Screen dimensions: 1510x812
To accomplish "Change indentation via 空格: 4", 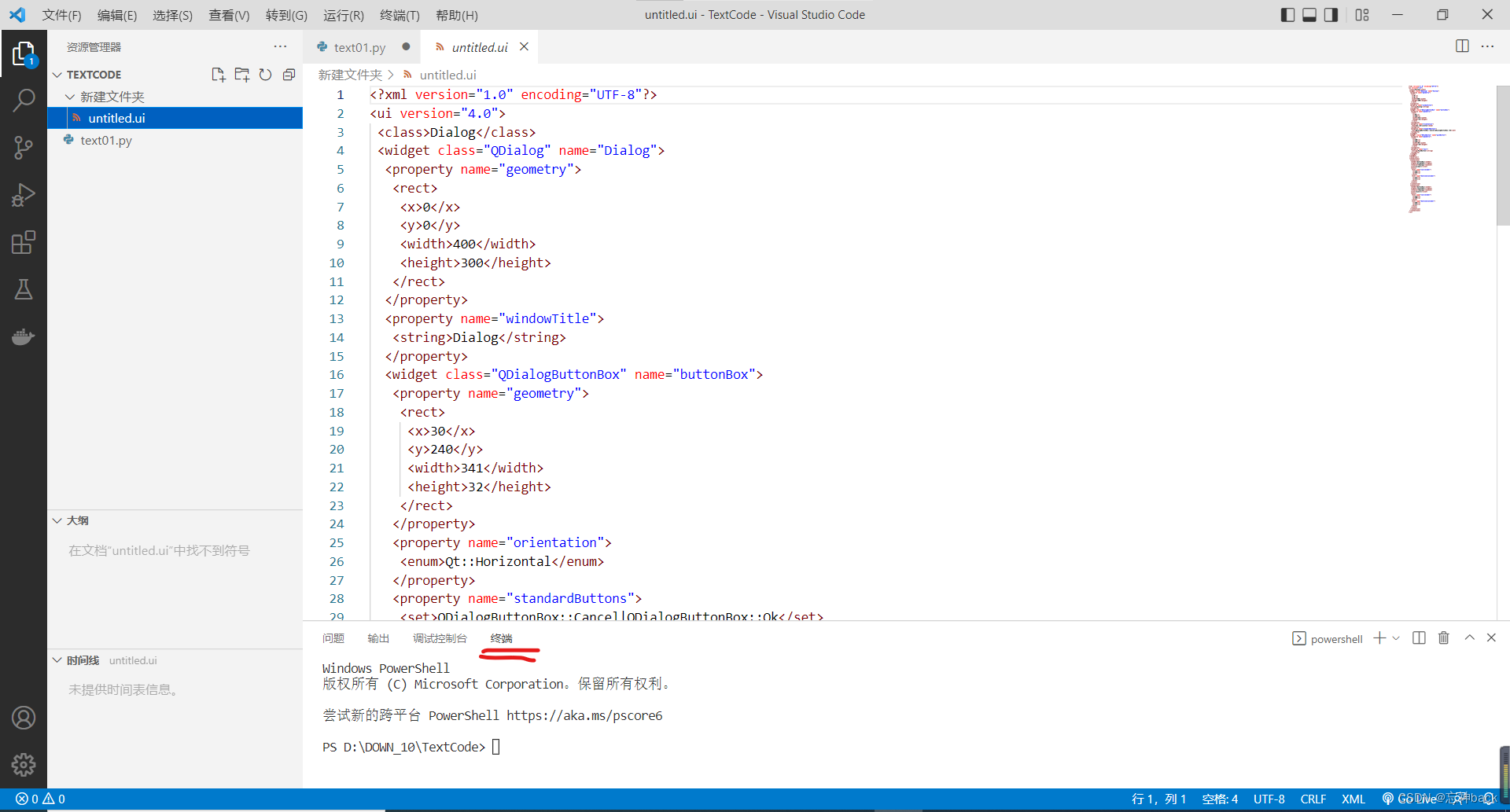I will point(1220,799).
